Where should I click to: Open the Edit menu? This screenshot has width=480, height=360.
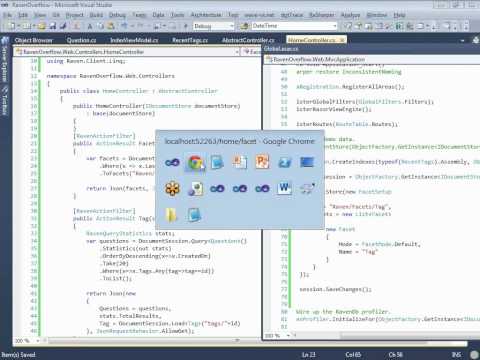click(23, 15)
